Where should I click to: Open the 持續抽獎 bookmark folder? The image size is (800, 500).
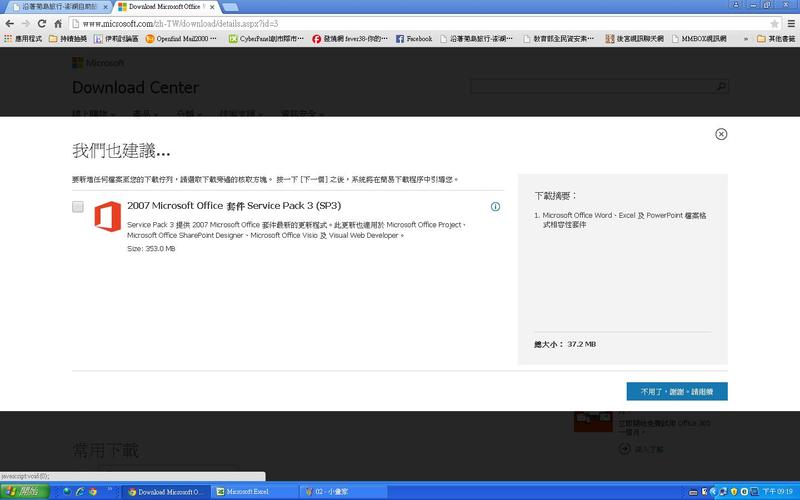pyautogui.click(x=68, y=38)
